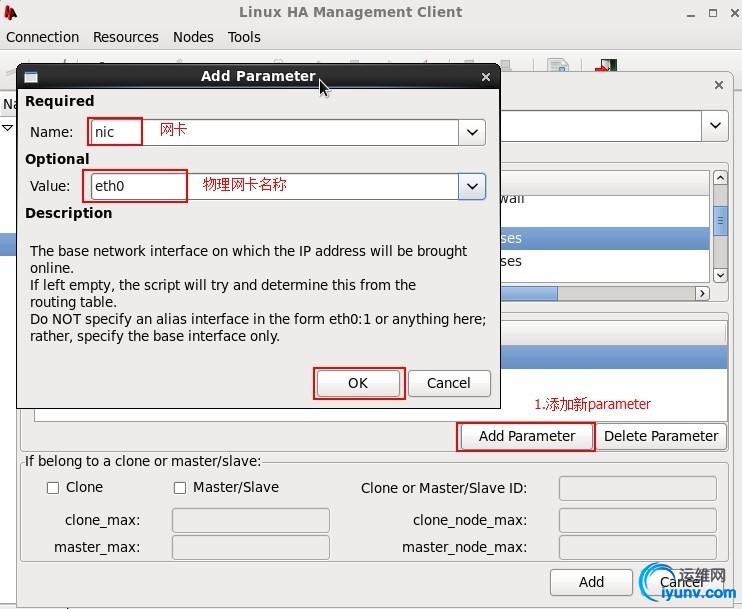Image resolution: width=742 pixels, height=609 pixels.
Task: Open the Nodes menu
Action: pos(193,37)
